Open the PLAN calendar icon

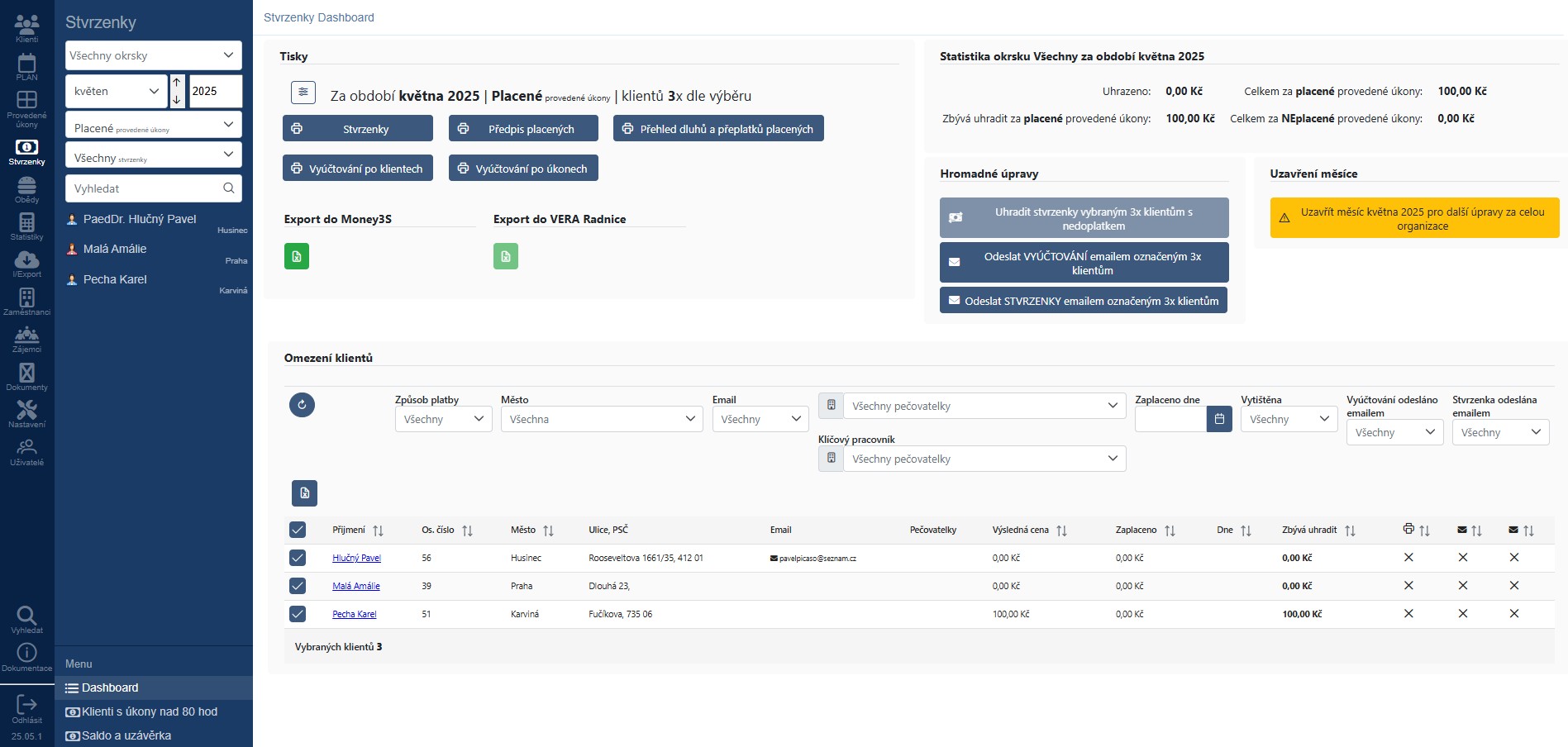(x=26, y=67)
